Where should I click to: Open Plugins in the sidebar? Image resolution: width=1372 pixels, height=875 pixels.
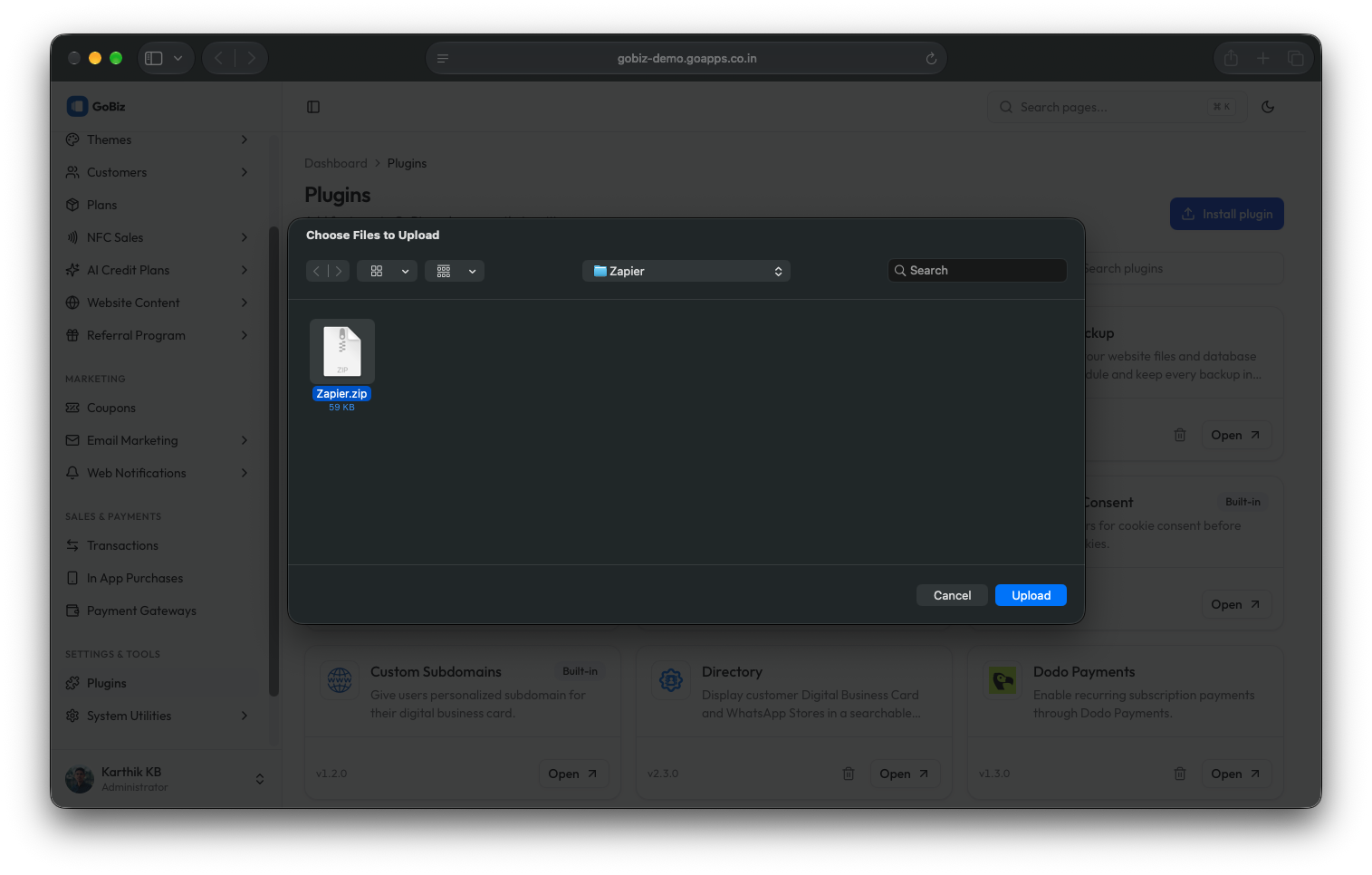pyautogui.click(x=158, y=683)
